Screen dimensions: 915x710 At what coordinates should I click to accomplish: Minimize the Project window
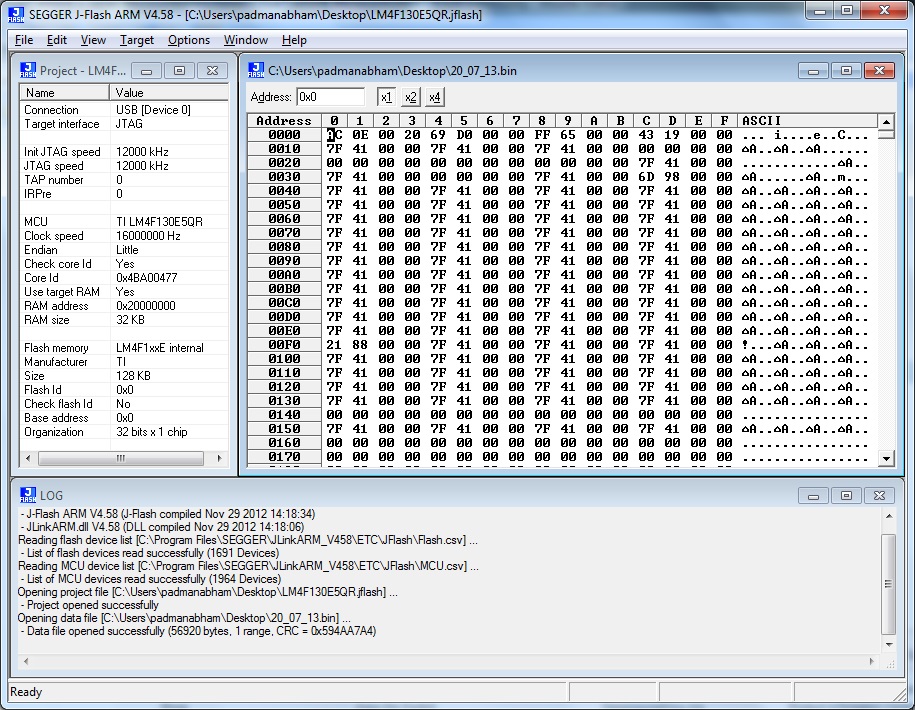pyautogui.click(x=146, y=71)
